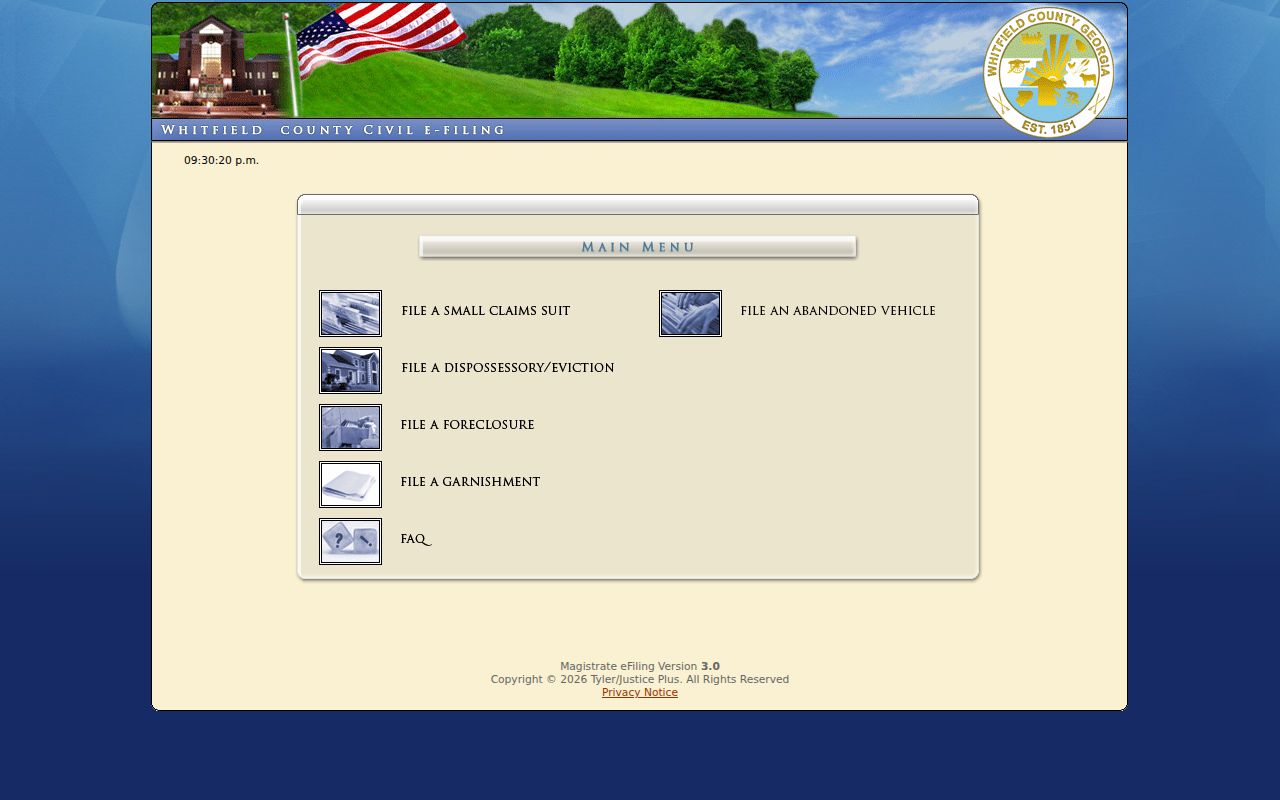Click the Whitfield County Georgia seal
The height and width of the screenshot is (800, 1280).
pos(1048,72)
